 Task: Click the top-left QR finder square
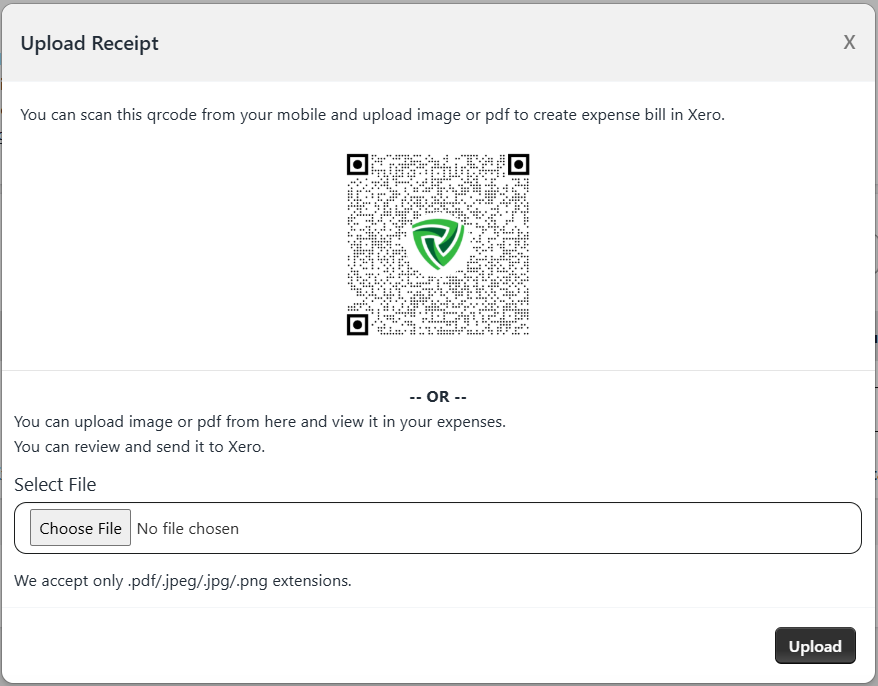[358, 165]
